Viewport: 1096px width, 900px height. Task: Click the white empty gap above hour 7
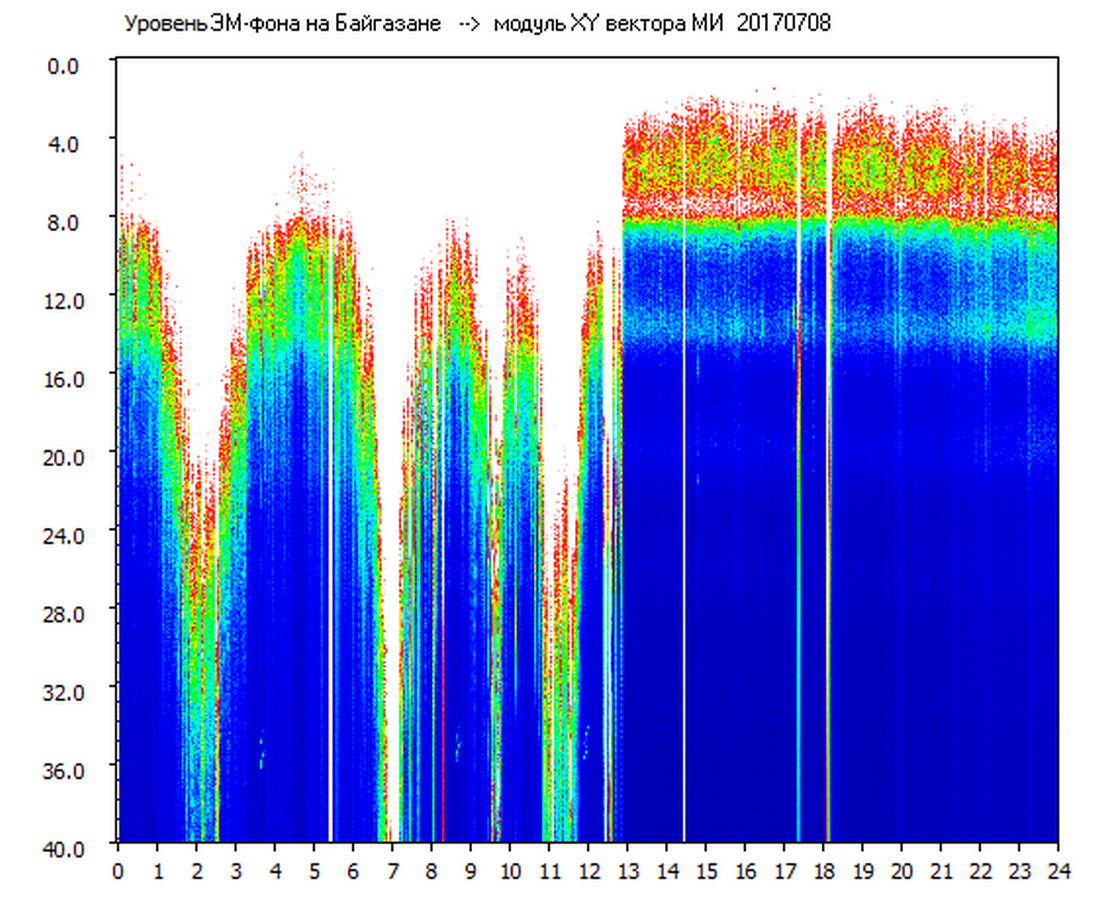[392, 300]
